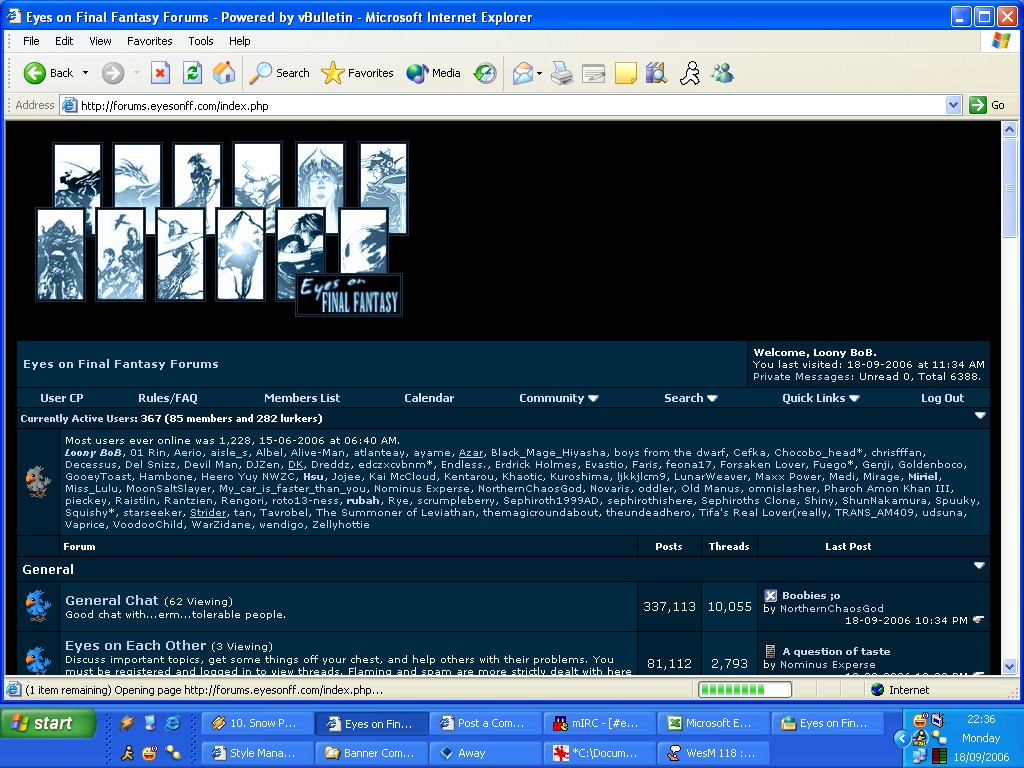
Task: Click the chocobo icon beside active users list
Action: pos(38,482)
